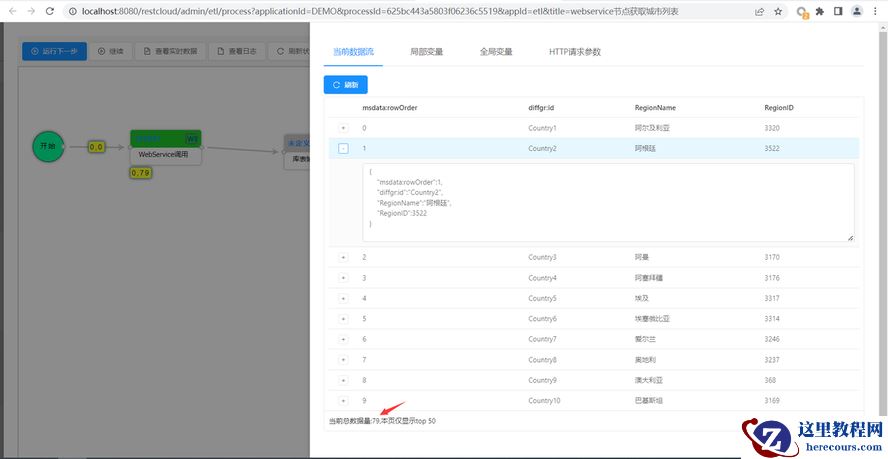Expand the Country3 row details
This screenshot has width=888, height=459.
[x=343, y=257]
